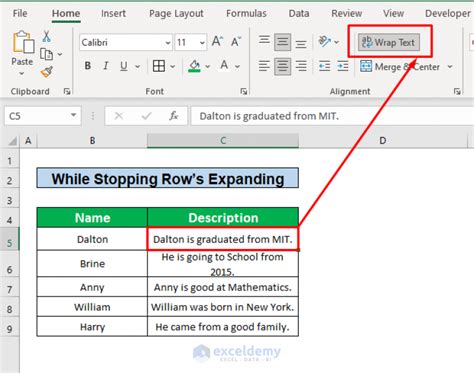Open Alignment group dialog launcher

click(457, 91)
